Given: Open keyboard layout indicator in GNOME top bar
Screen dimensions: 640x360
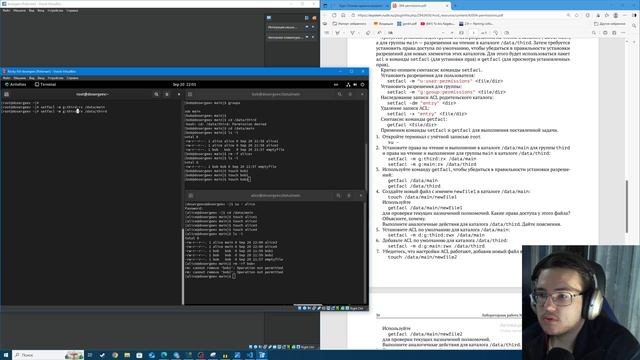Looking at the screenshot, I should pyautogui.click(x=336, y=84).
